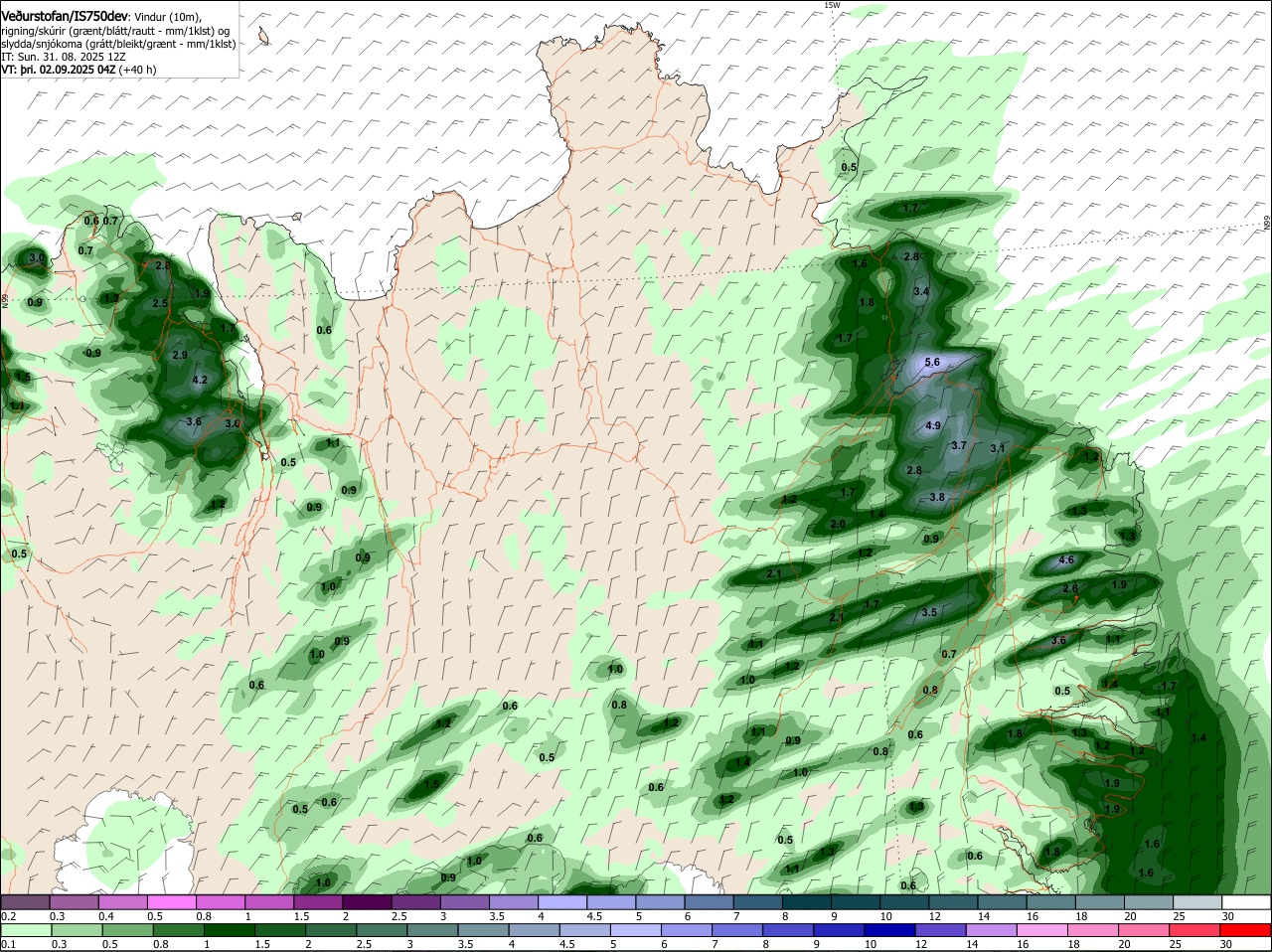Click the bright pink swatch in upper legend row
Viewport: 1272px width, 952px height.
coord(171,901)
